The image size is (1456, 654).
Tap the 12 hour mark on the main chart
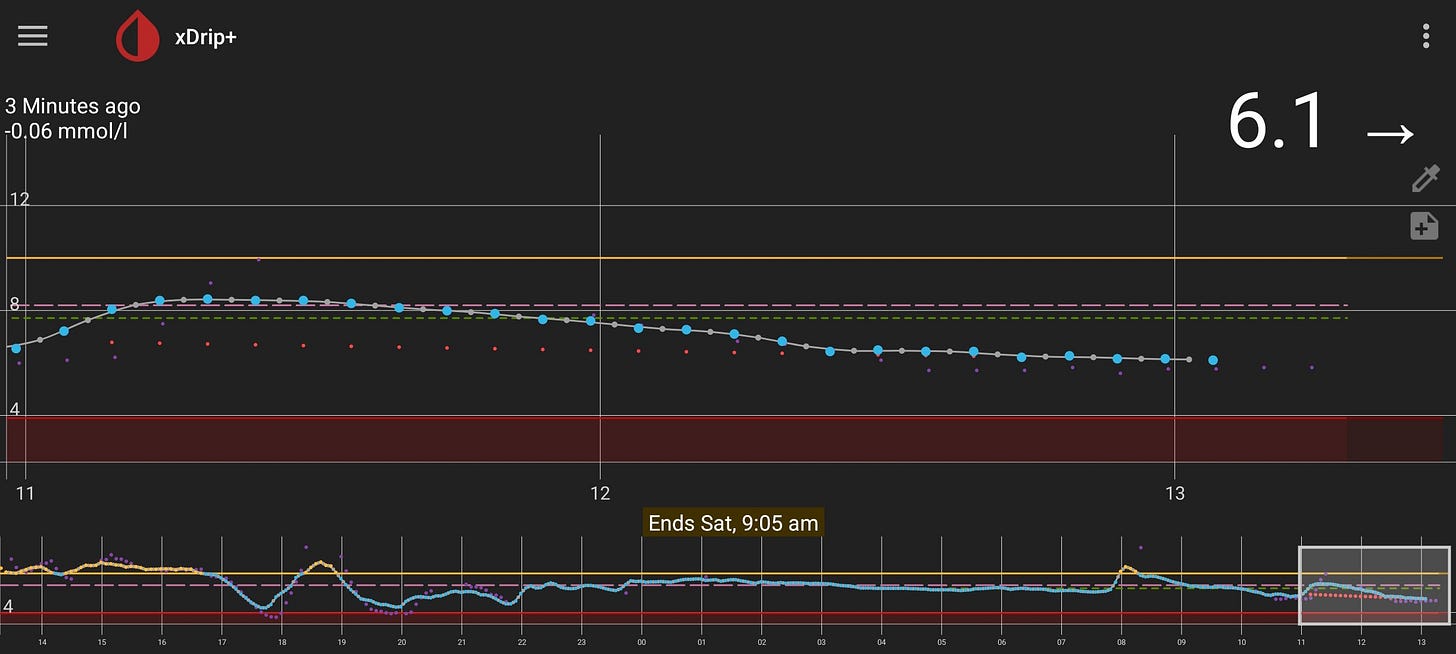click(600, 493)
